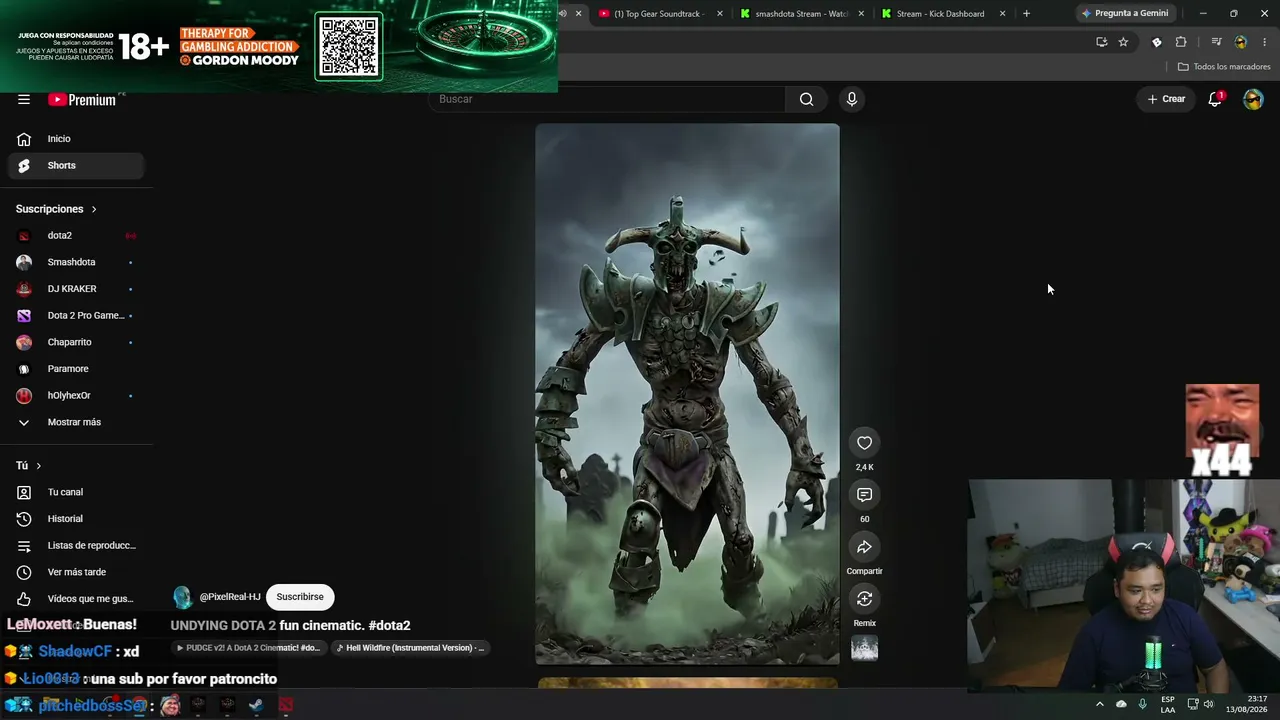This screenshot has width=1280, height=720.
Task: Select Shorts in the sidebar
Action: [76, 165]
